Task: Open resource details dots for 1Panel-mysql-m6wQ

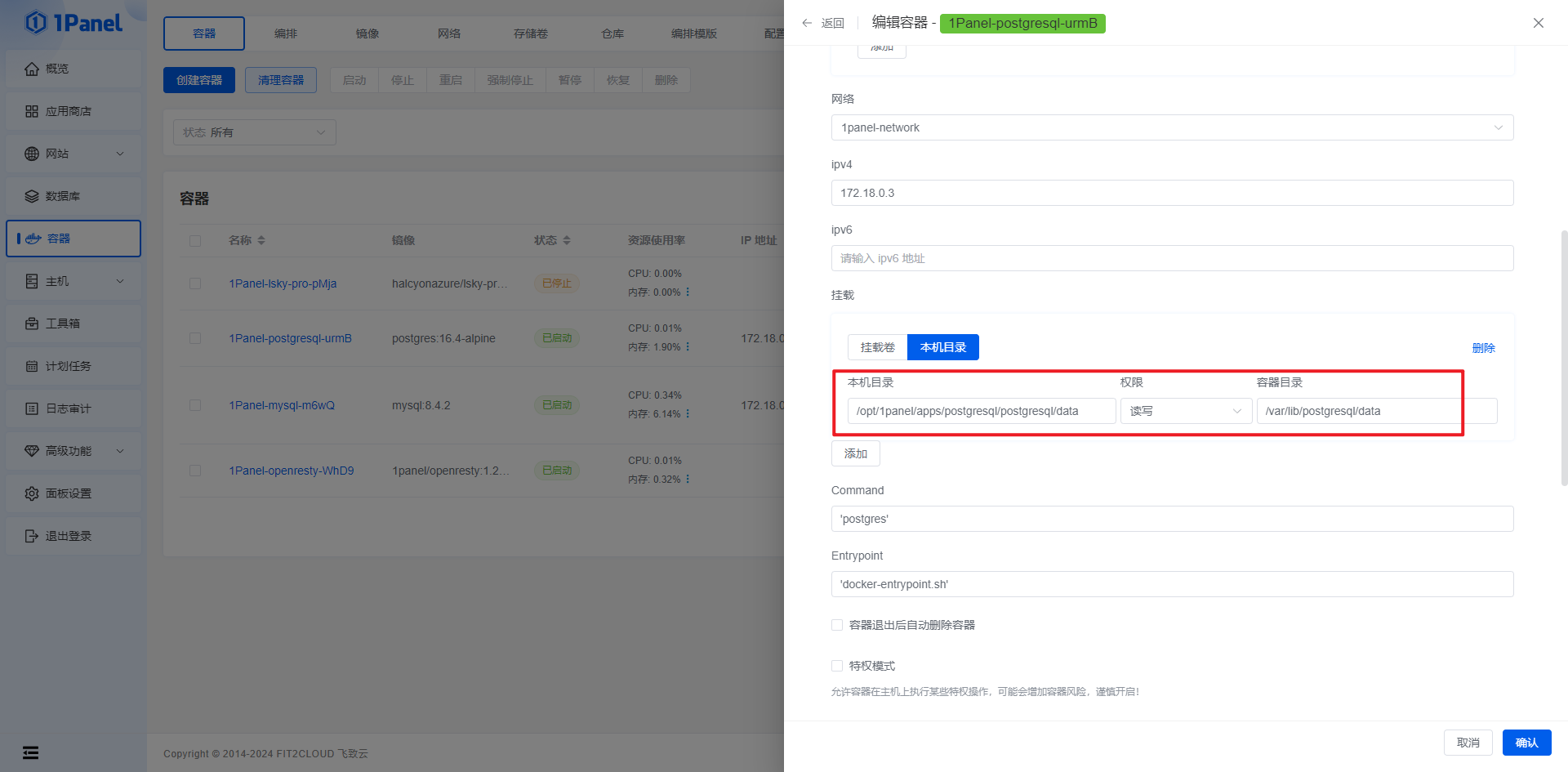Action: pos(688,413)
